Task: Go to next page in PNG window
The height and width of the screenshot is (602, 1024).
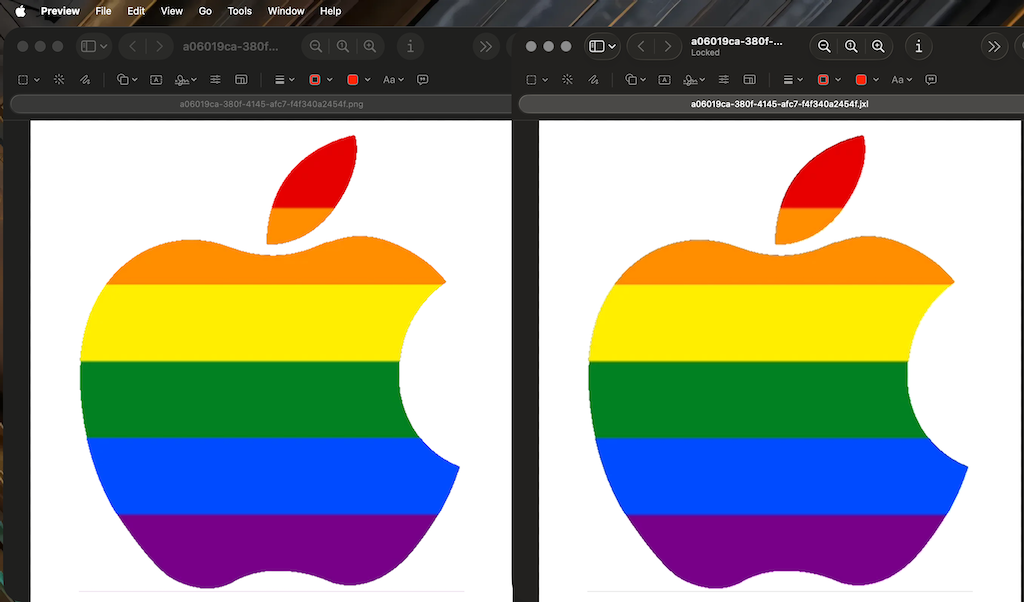Action: click(159, 46)
